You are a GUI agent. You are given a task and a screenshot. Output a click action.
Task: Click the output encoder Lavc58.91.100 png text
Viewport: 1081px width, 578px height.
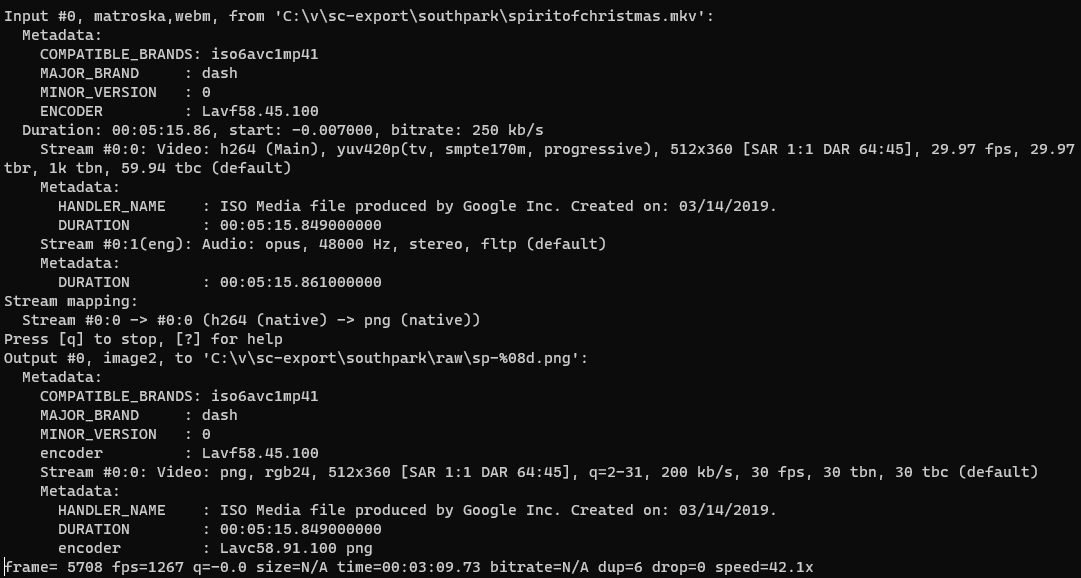(x=296, y=548)
